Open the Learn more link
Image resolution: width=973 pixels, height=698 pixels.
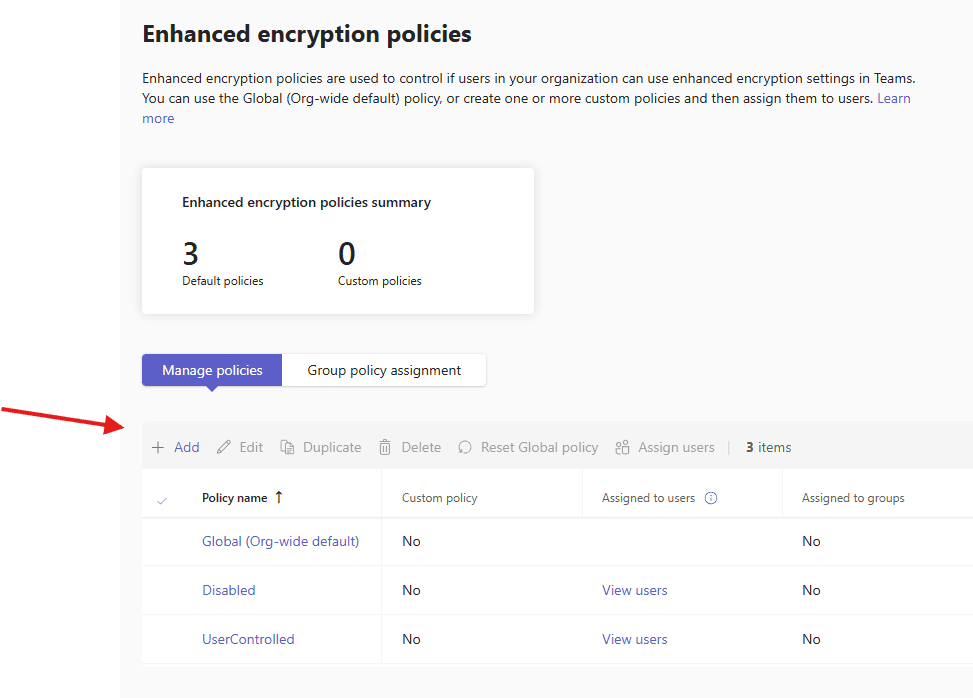(893, 99)
